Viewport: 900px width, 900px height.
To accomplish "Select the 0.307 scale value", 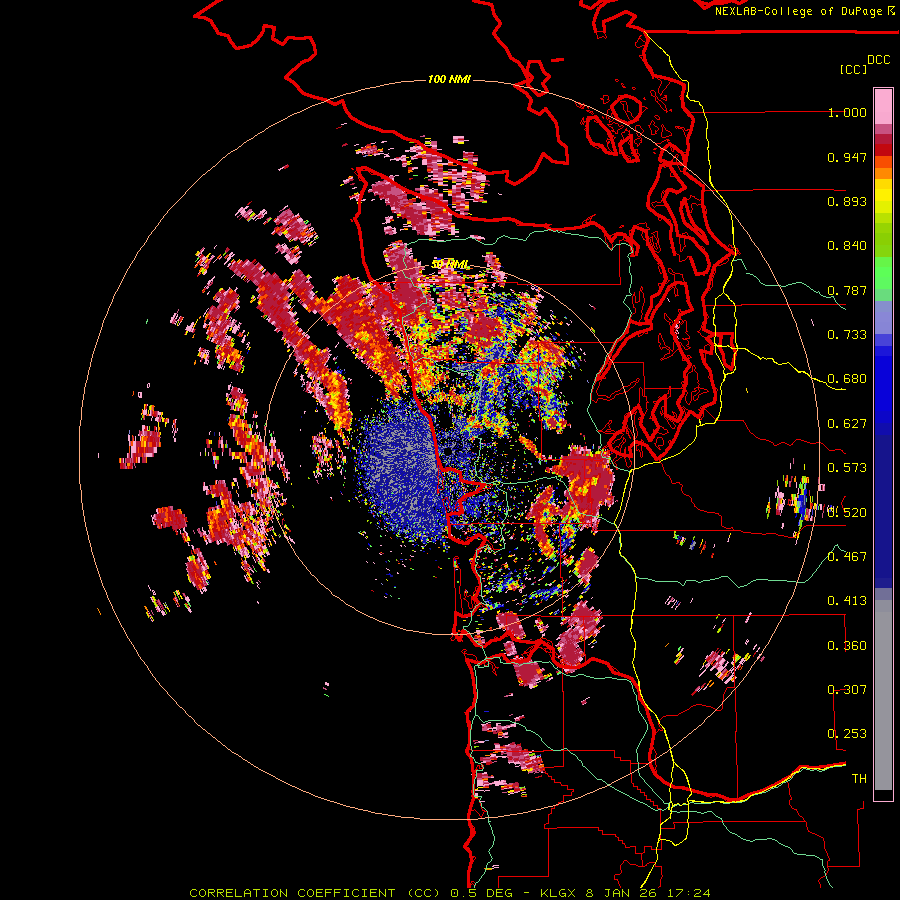I will [x=847, y=690].
